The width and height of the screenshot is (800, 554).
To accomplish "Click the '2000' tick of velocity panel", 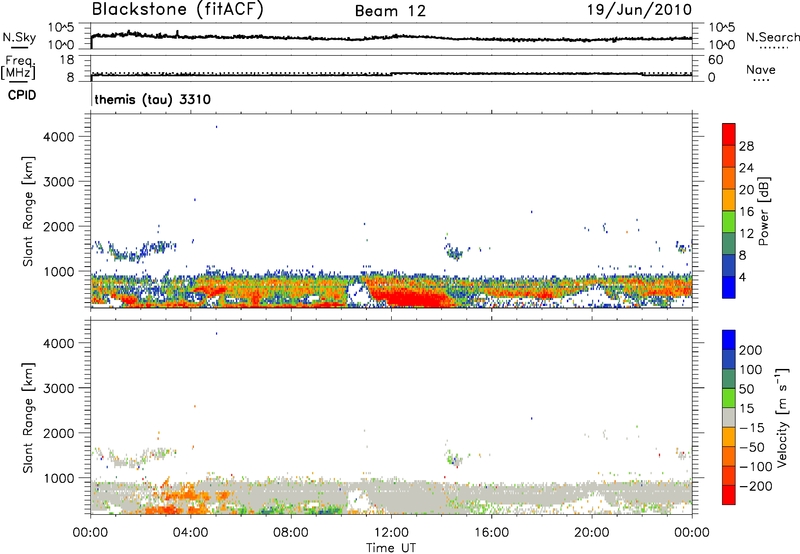I will tap(59, 433).
